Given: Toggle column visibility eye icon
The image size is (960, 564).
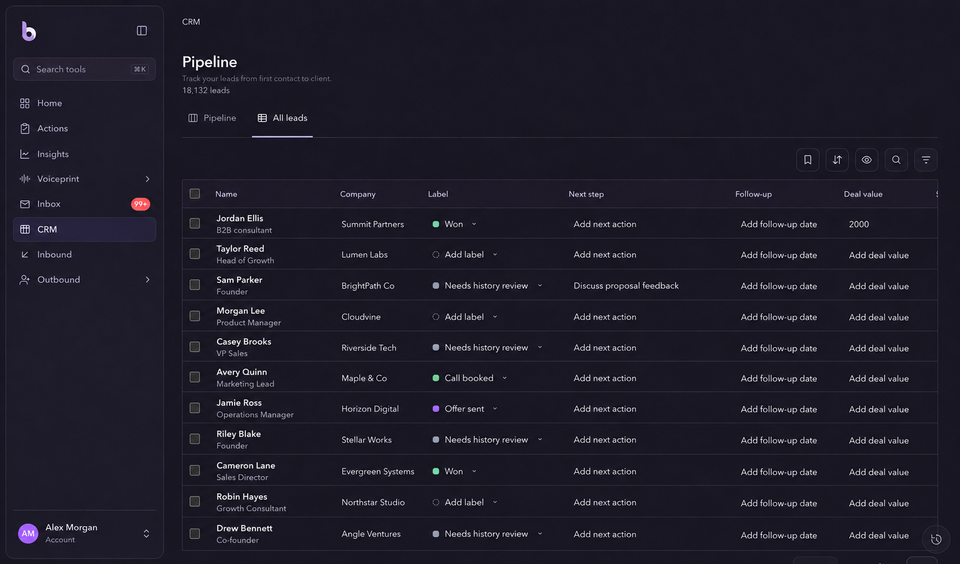Looking at the screenshot, I should [866, 160].
